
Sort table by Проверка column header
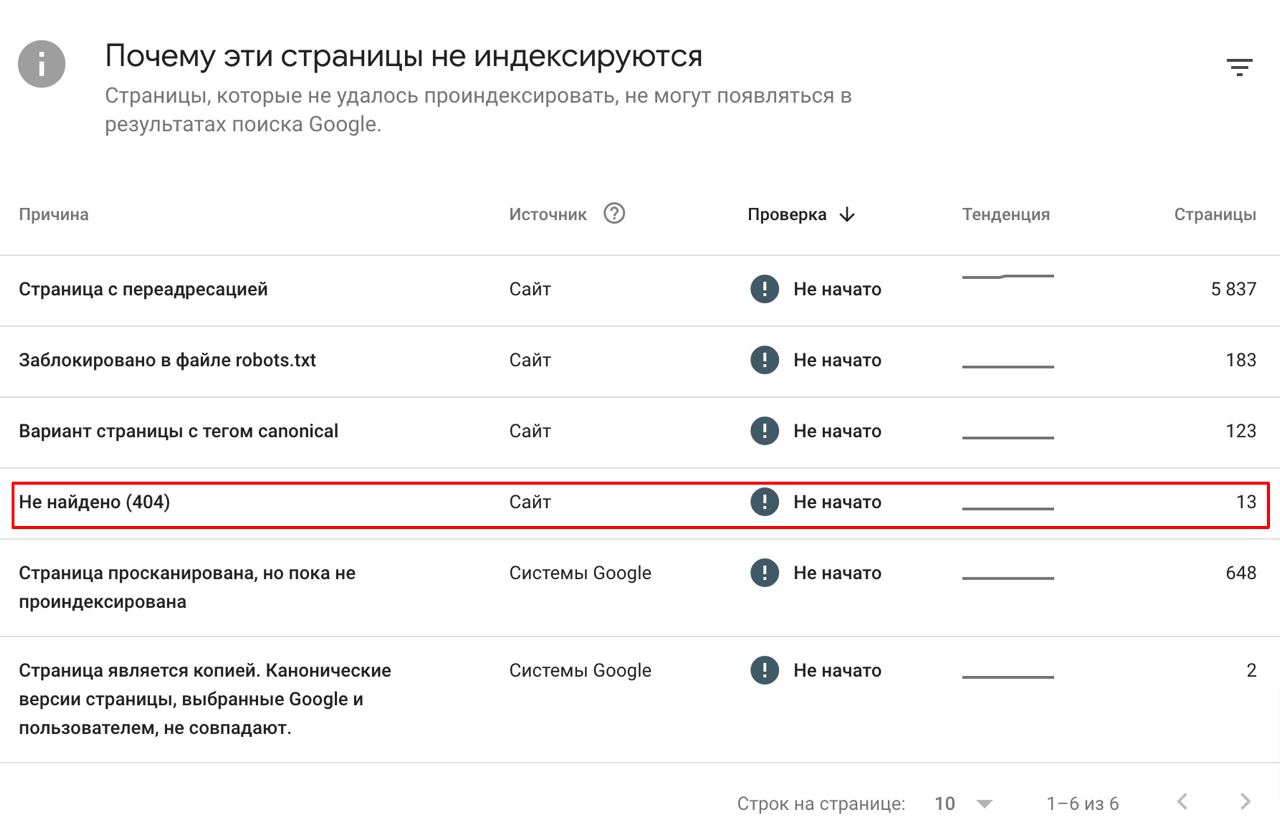[787, 215]
